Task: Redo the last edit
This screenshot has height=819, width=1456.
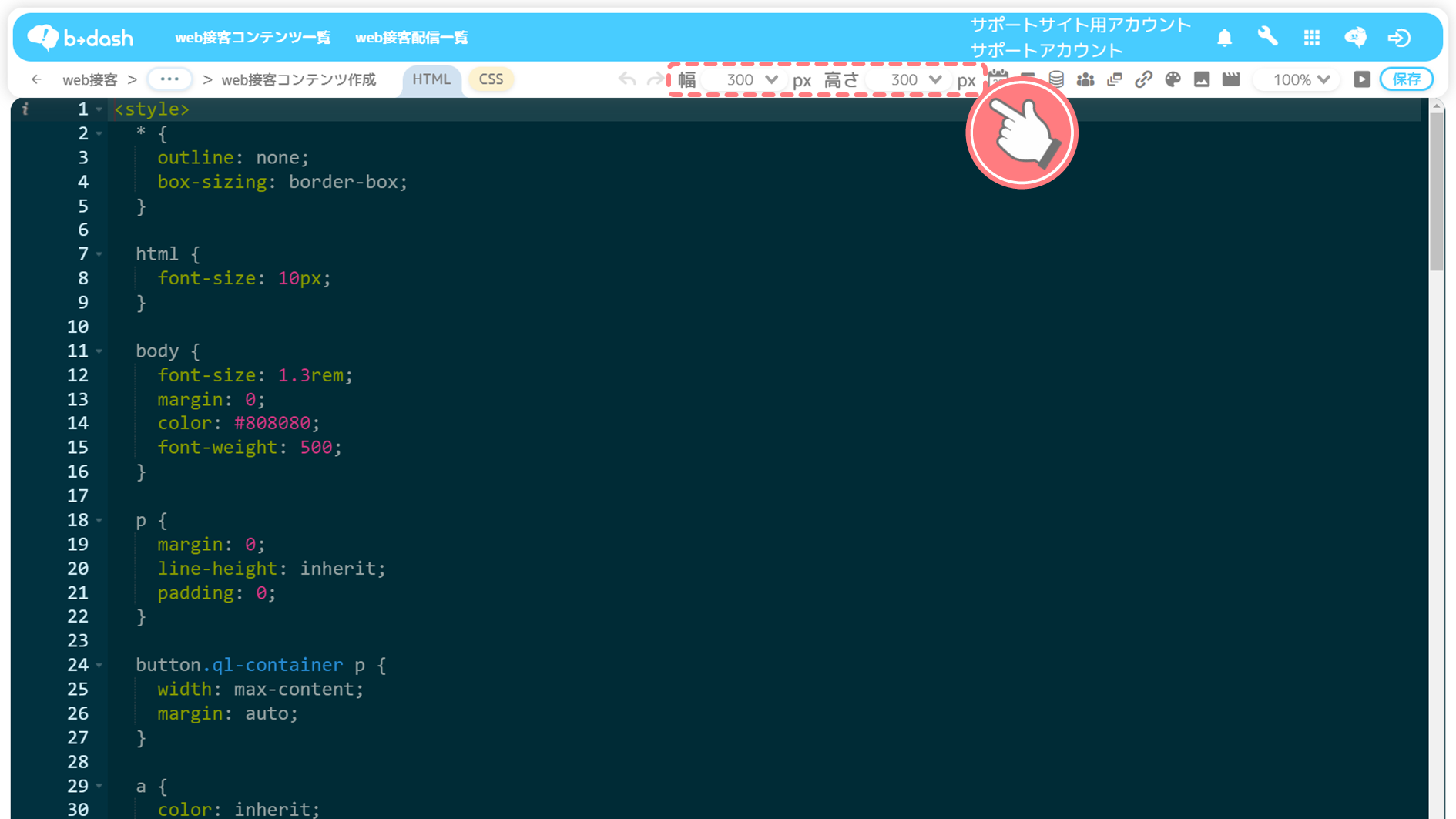Action: (654, 79)
